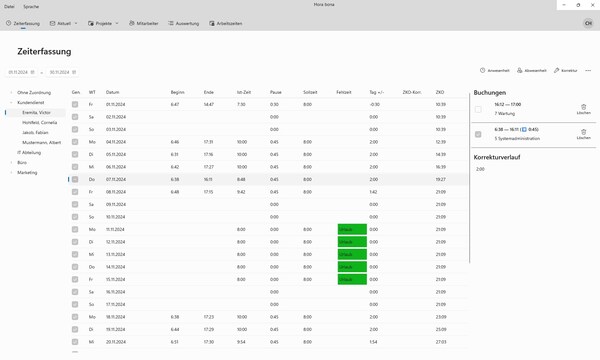Maximize the Hora bona window

pos(578,5)
